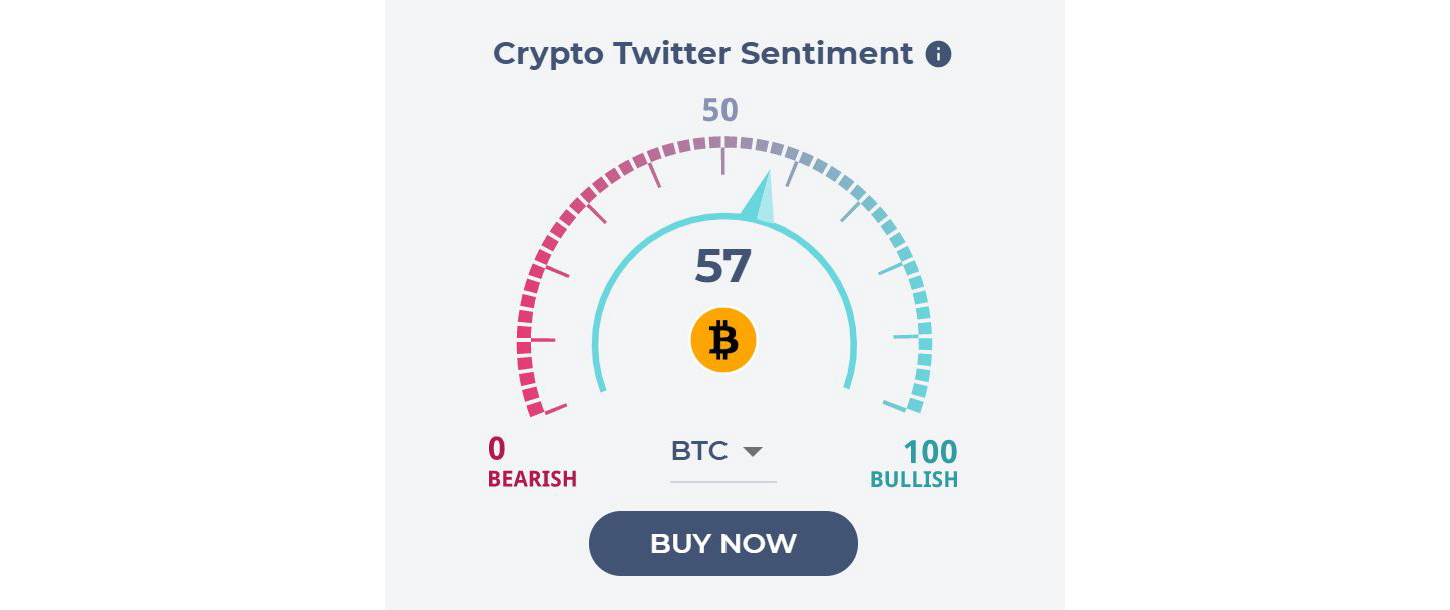Click the center tick mark below 50

[x=723, y=162]
